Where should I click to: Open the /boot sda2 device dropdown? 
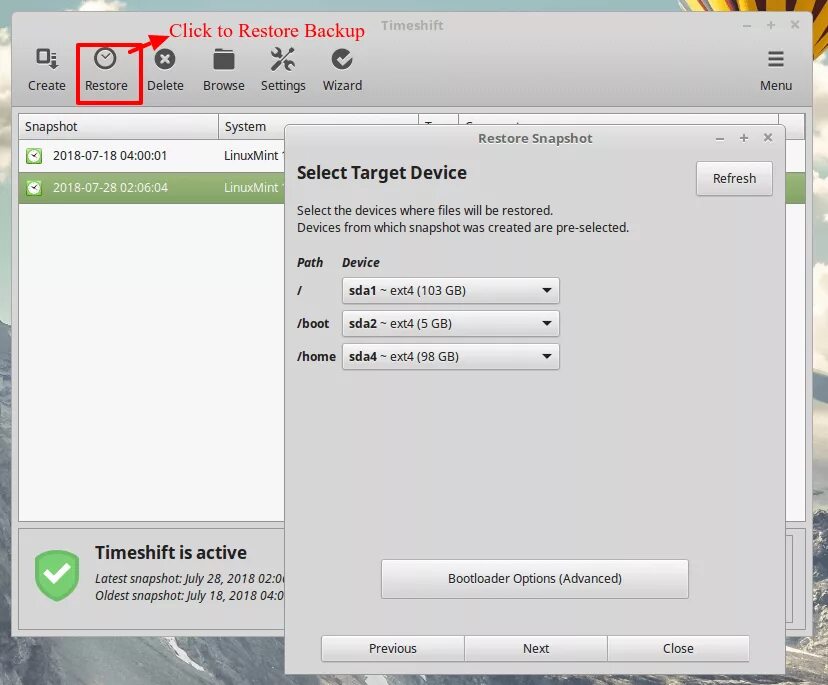(450, 323)
